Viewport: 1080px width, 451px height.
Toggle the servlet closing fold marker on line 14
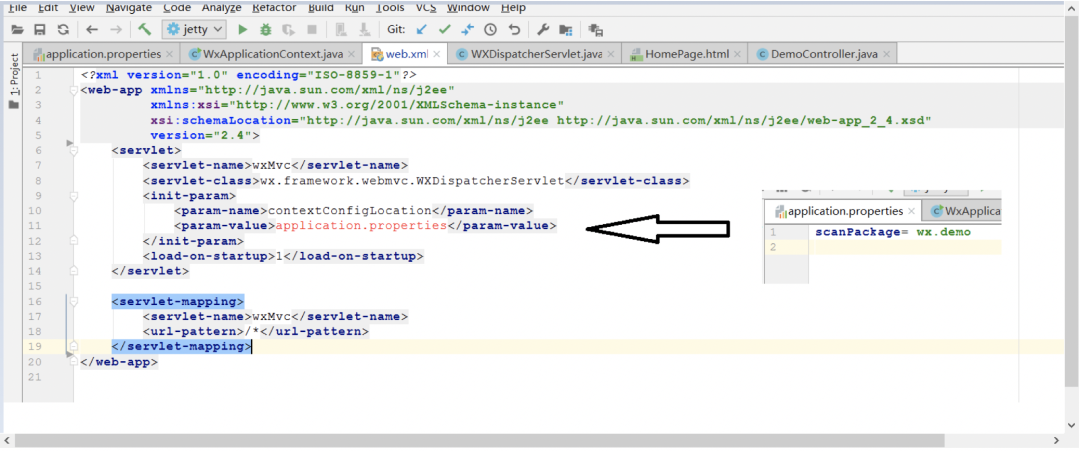[x=73, y=271]
